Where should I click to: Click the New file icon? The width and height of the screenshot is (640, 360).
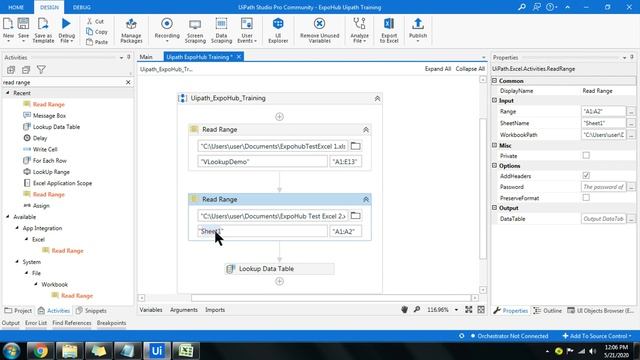click(8, 24)
